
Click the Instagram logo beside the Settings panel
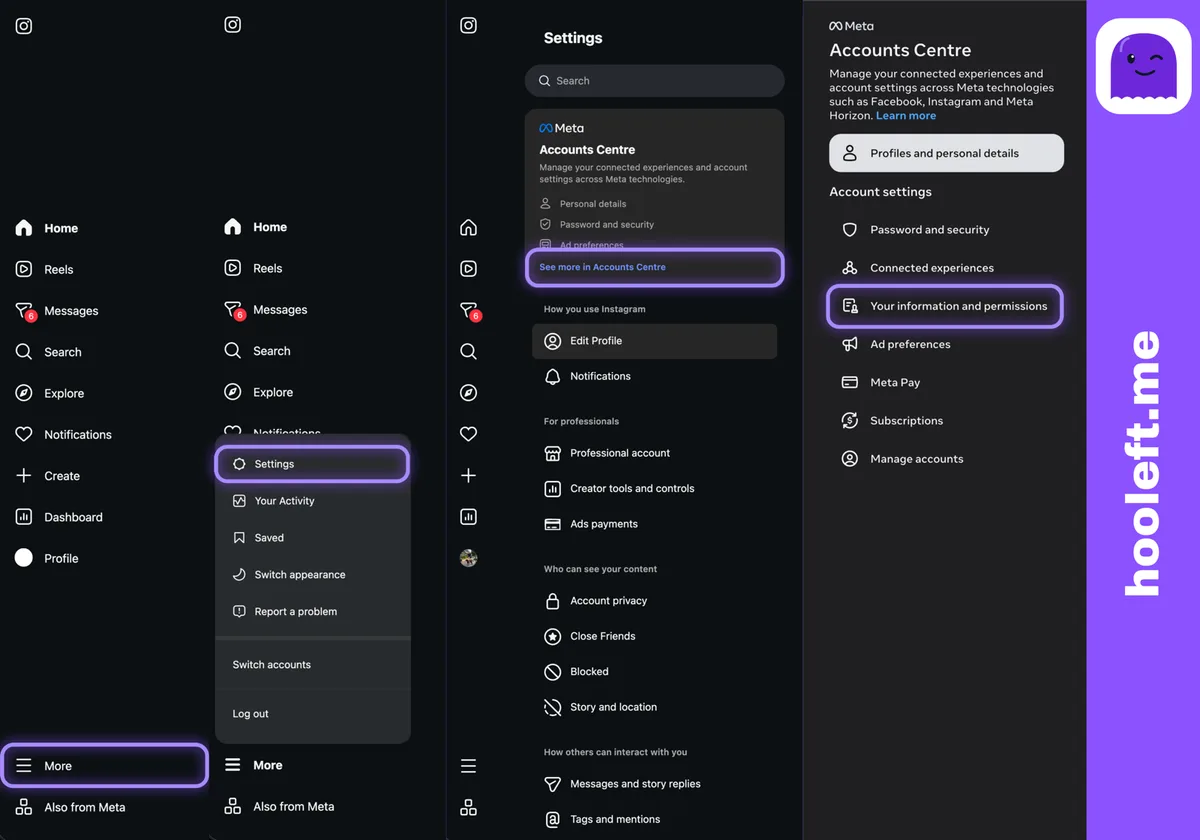pos(468,26)
